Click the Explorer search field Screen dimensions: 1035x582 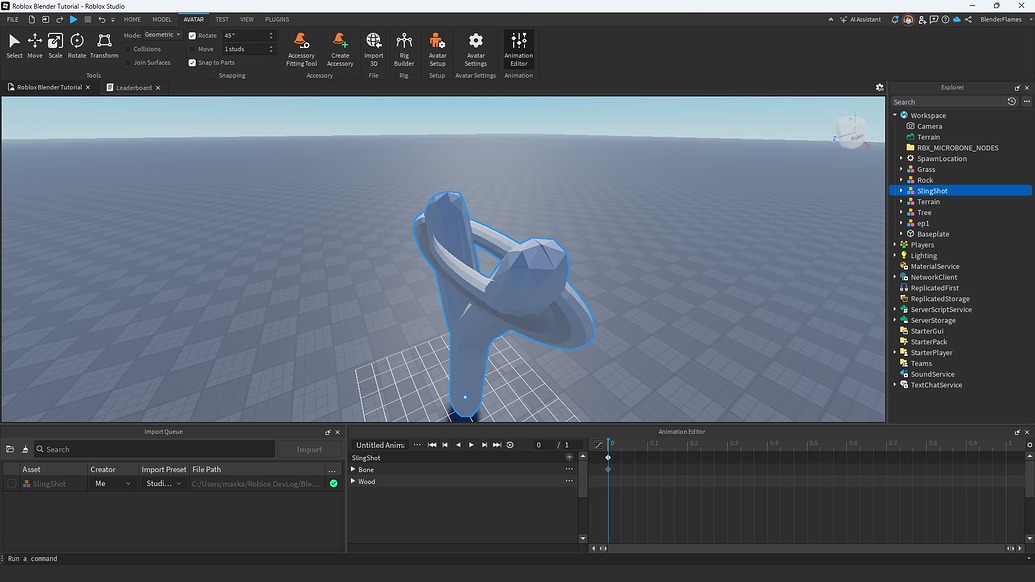(x=947, y=102)
